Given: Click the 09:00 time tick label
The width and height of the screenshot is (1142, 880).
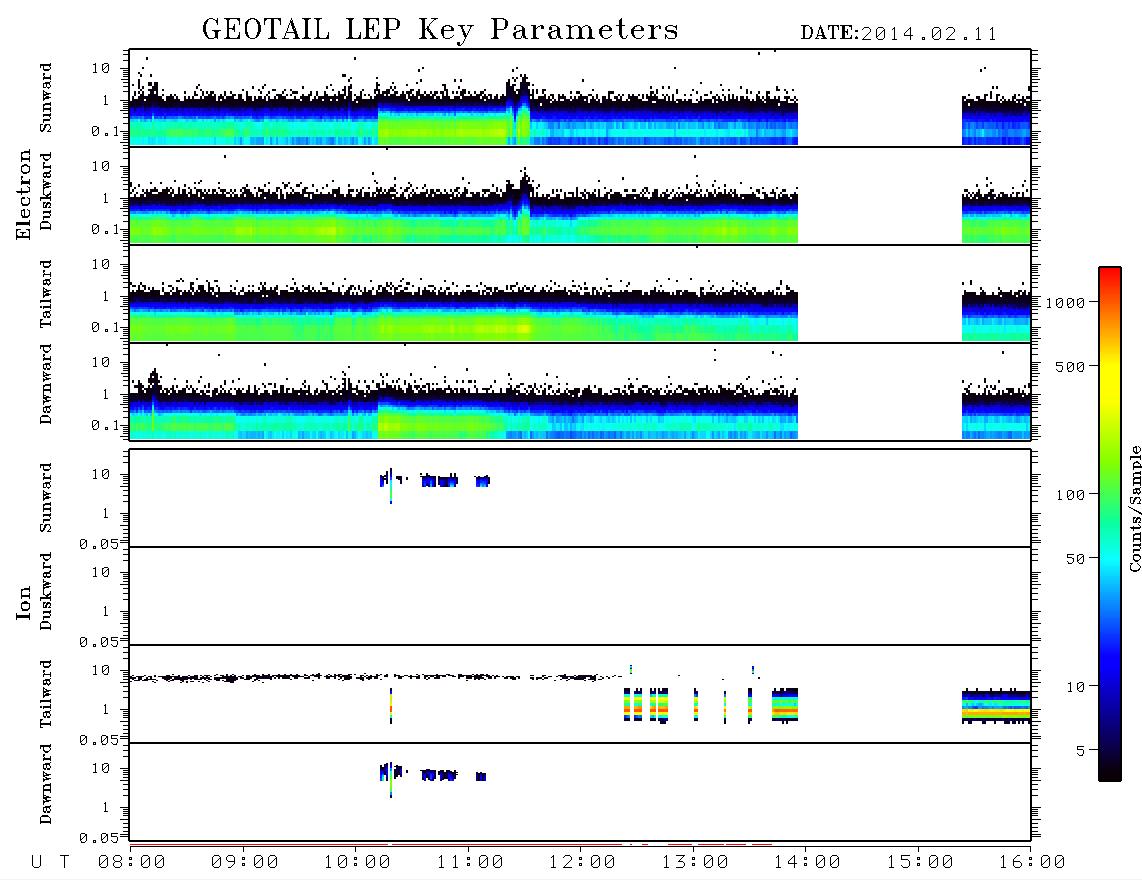Looking at the screenshot, I should [245, 863].
